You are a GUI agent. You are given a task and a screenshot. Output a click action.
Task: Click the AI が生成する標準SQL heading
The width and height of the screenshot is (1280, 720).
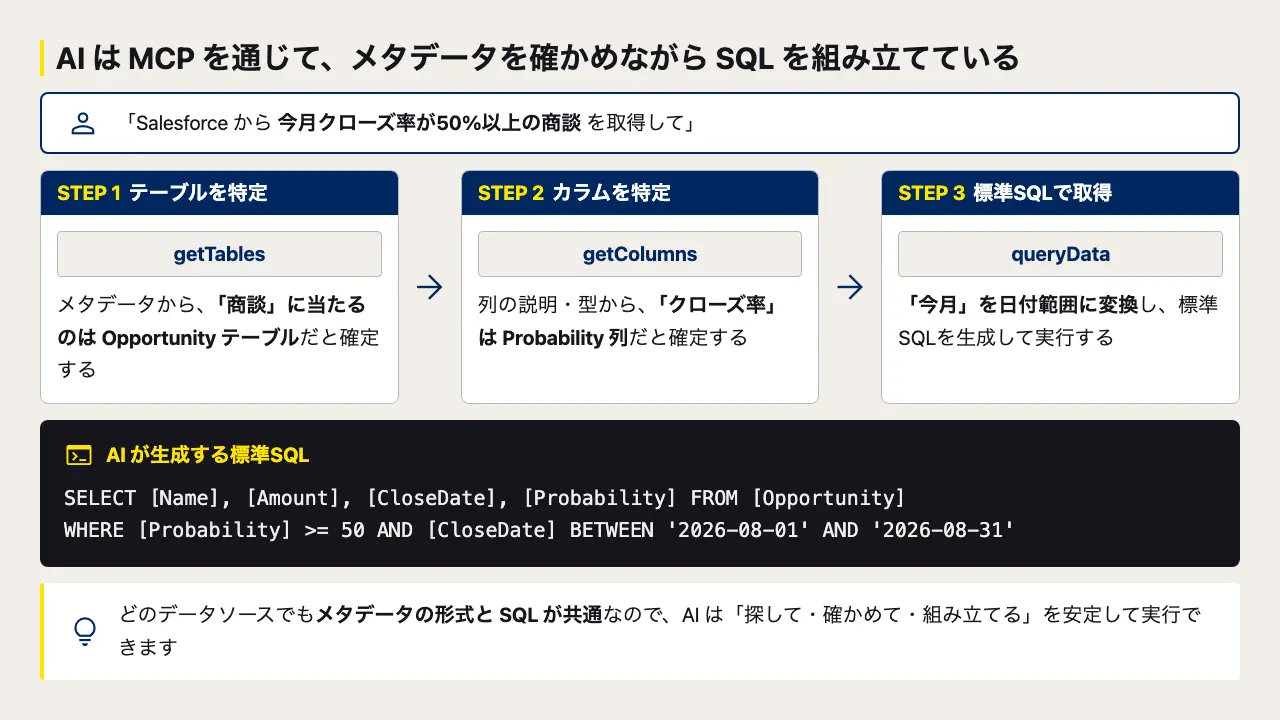(208, 455)
